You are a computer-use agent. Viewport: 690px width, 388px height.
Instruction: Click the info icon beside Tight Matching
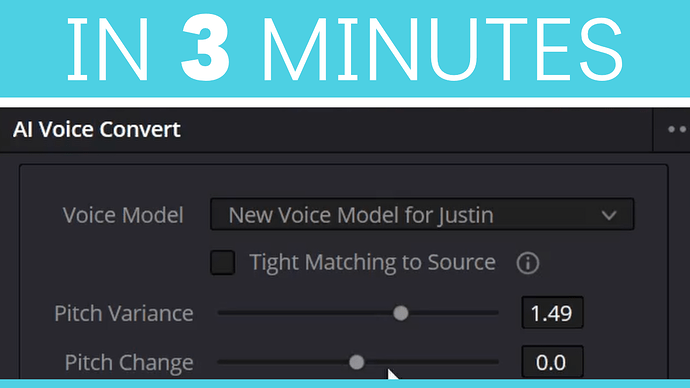tap(528, 263)
